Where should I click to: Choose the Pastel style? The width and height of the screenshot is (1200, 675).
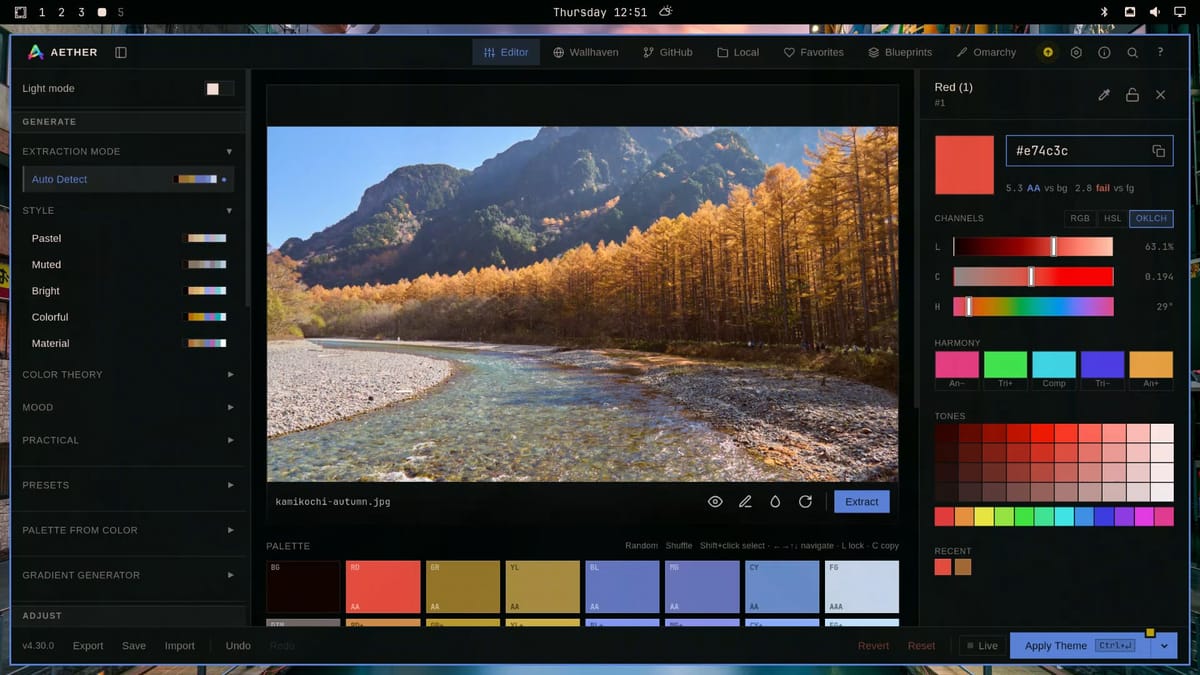point(128,238)
